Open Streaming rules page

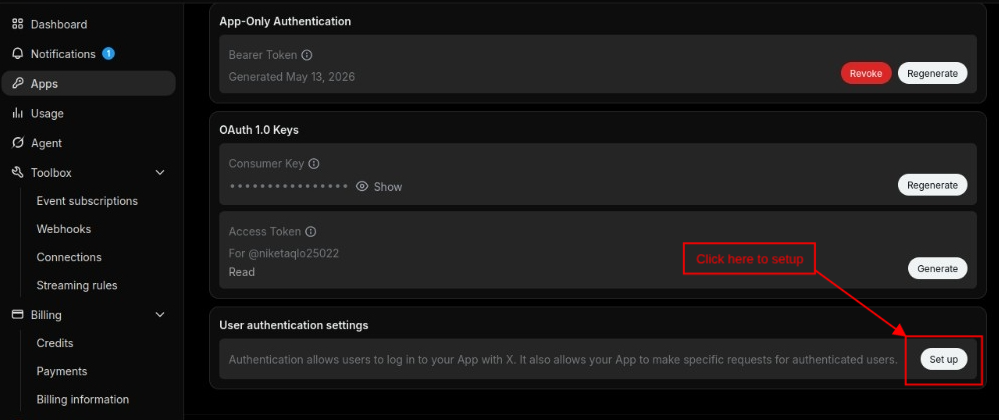(x=77, y=285)
